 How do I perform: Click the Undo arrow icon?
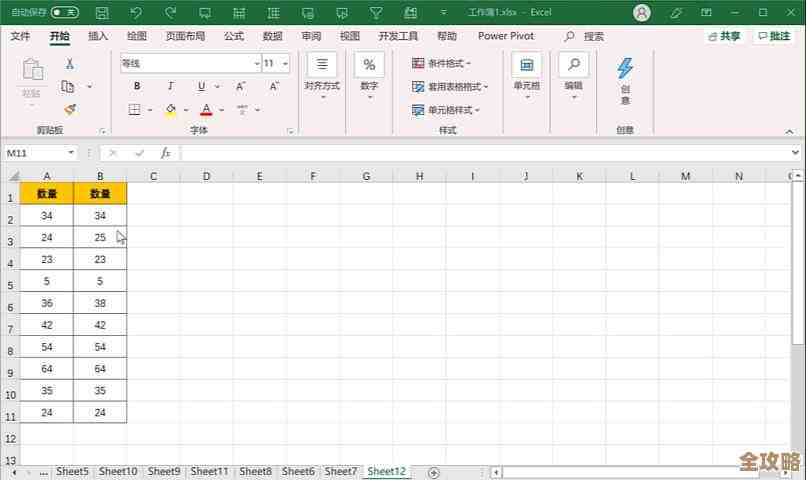tap(136, 13)
